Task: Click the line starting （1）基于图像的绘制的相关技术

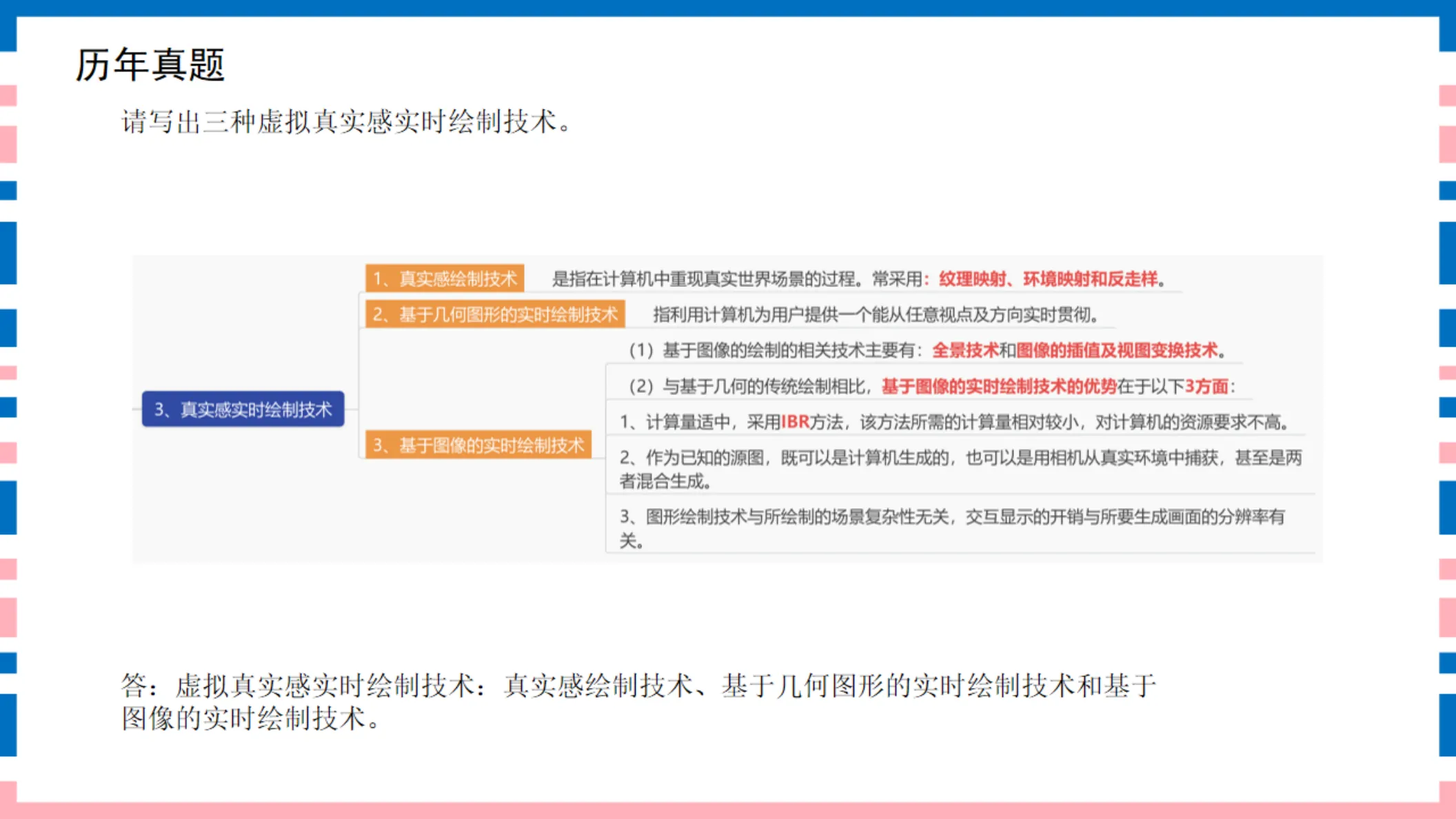Action: coord(927,350)
